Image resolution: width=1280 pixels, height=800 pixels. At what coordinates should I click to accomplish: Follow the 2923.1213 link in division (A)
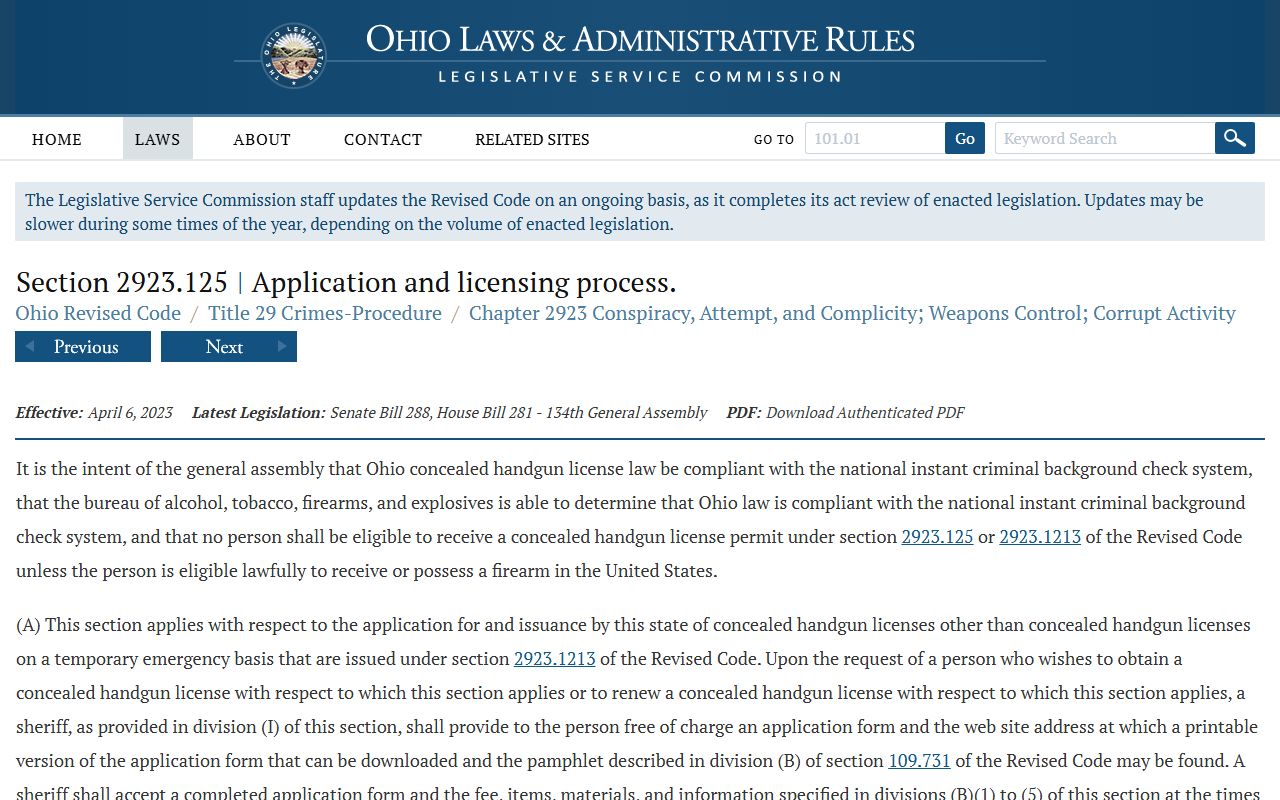(x=555, y=659)
